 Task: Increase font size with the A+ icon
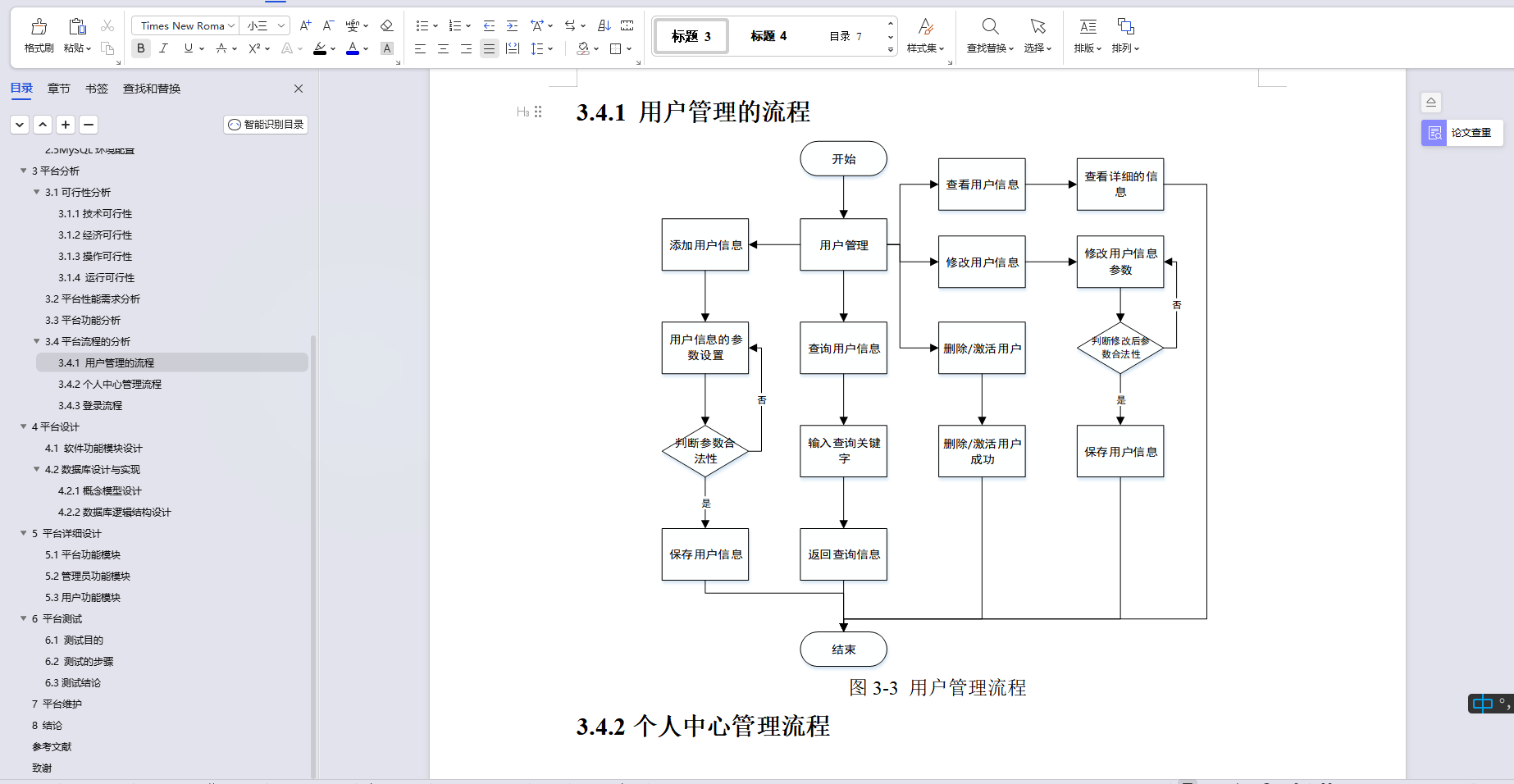click(x=304, y=25)
